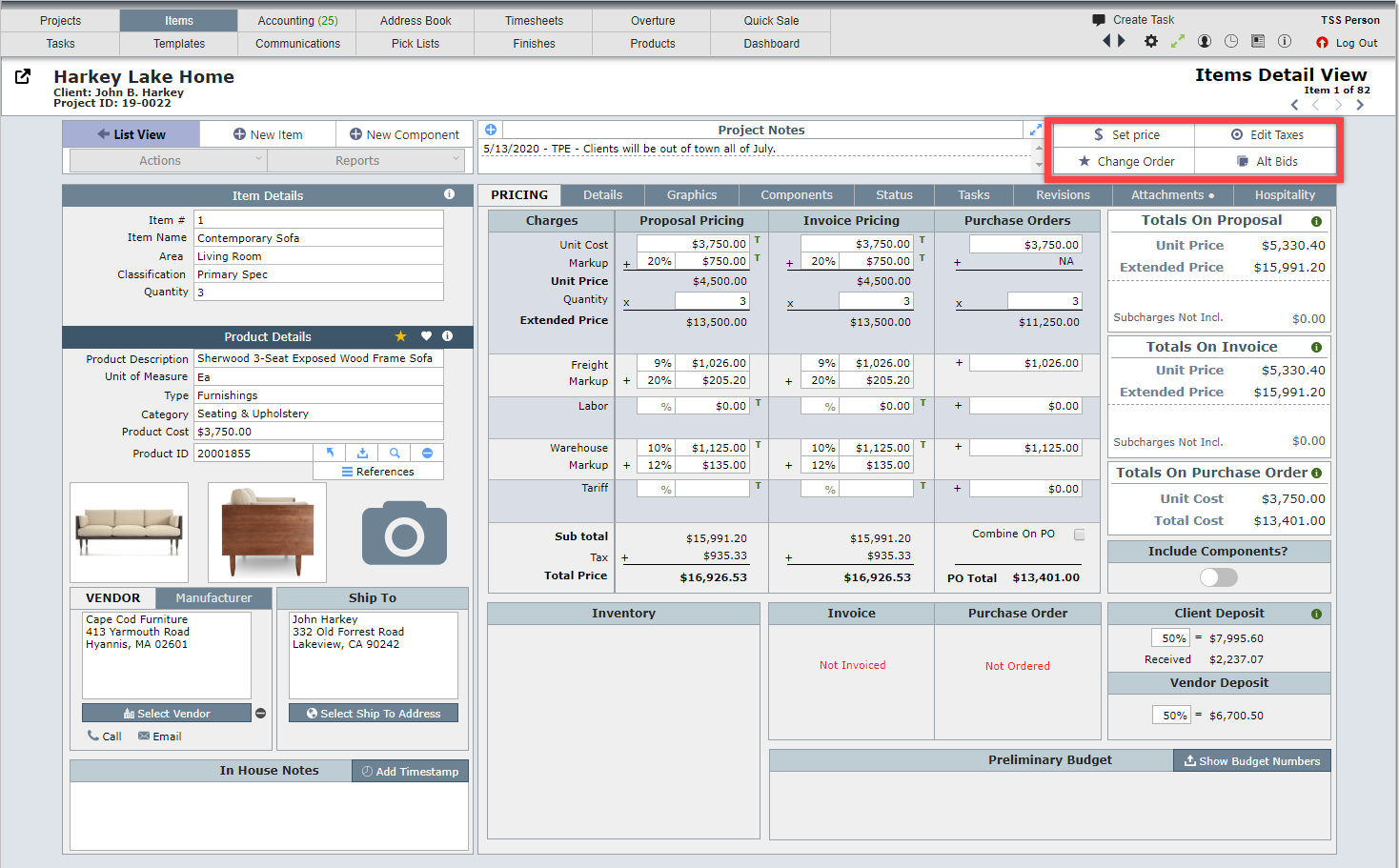The width and height of the screenshot is (1399, 868).
Task: Go back with the left triangle arrow
Action: [x=1107, y=41]
